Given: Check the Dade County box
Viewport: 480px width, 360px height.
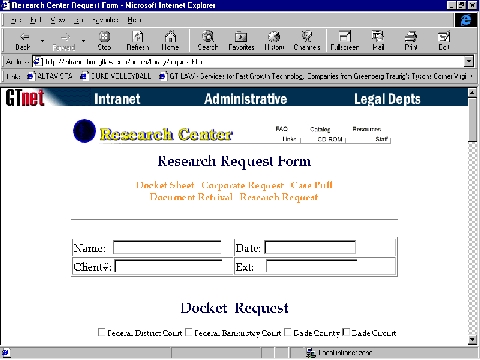Looking at the screenshot, I should coord(288,332).
